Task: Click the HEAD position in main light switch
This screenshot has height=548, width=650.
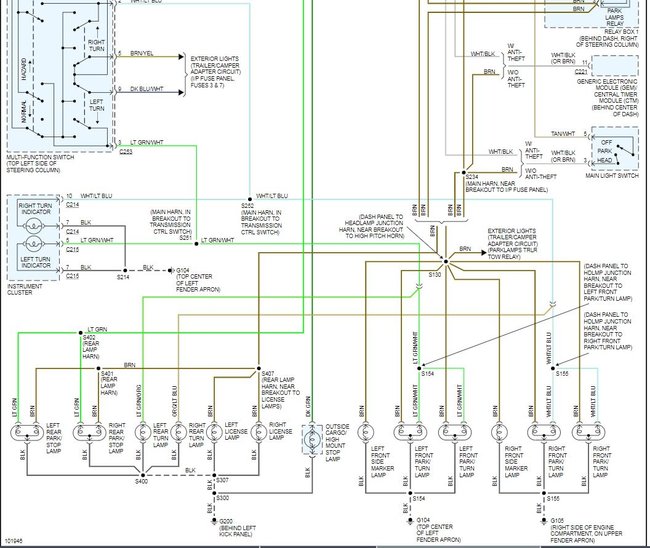Action: coord(605,160)
